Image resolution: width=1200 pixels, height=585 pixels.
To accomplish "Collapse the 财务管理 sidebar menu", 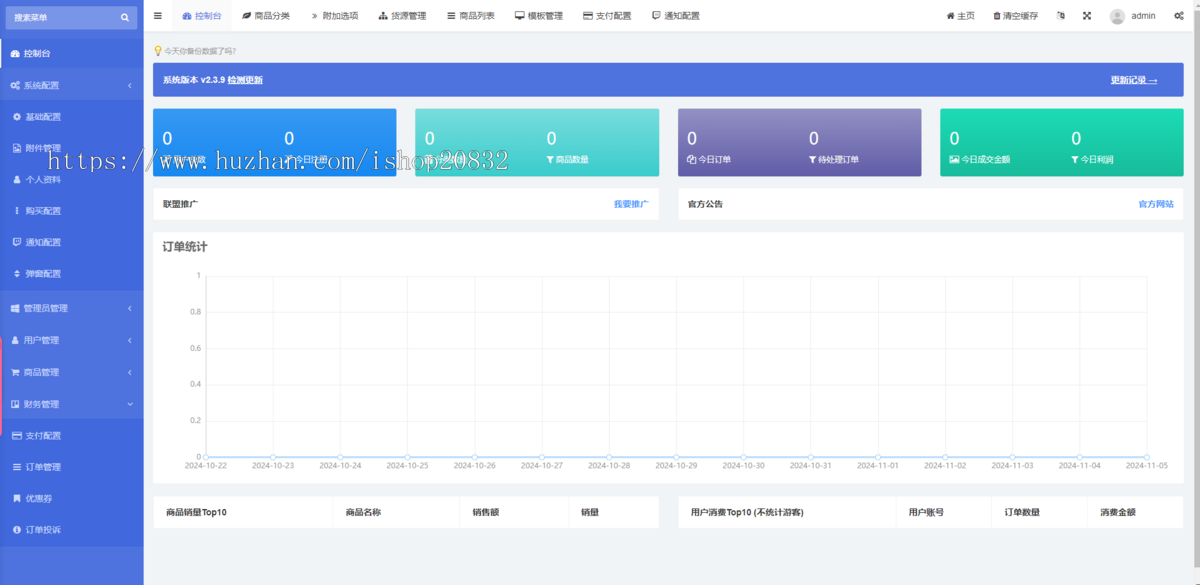I will tap(71, 404).
